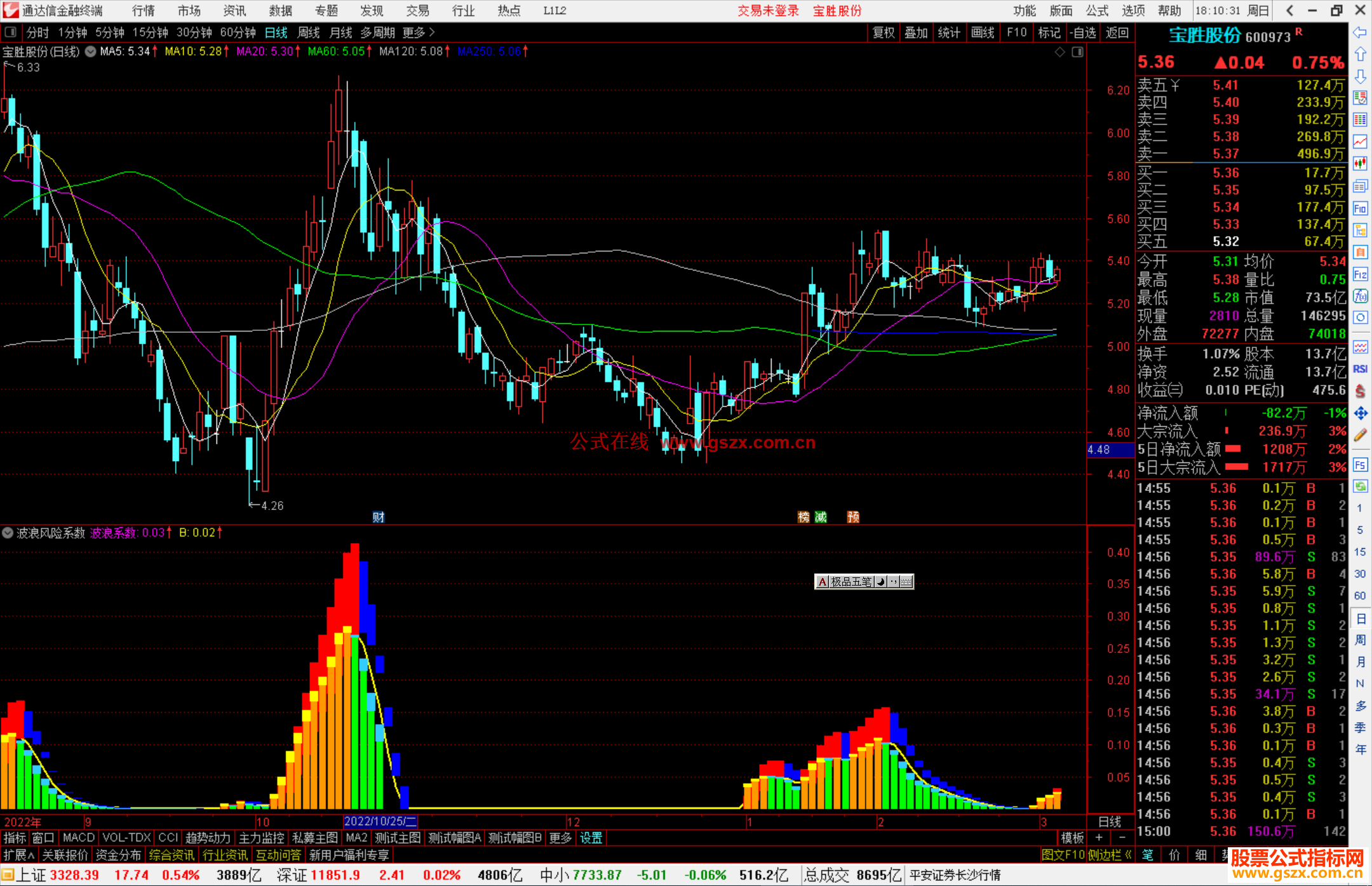Image resolution: width=1372 pixels, height=886 pixels.
Task: Click the F12 icon in sidebar
Action: pos(1360,274)
